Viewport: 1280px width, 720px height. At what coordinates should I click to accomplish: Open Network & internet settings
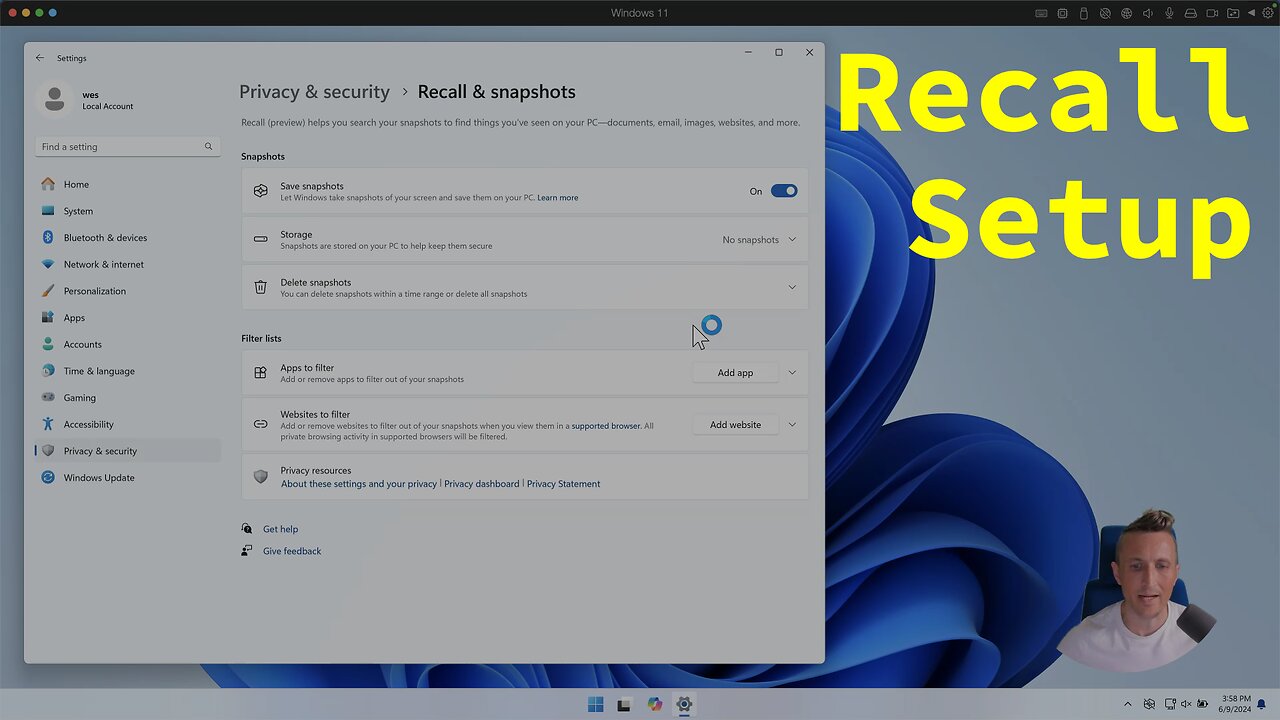click(x=127, y=264)
